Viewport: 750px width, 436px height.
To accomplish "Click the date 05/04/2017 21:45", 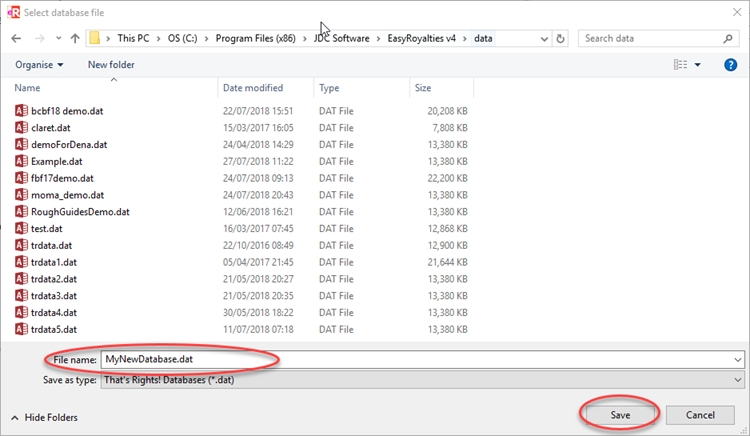I will click(258, 262).
